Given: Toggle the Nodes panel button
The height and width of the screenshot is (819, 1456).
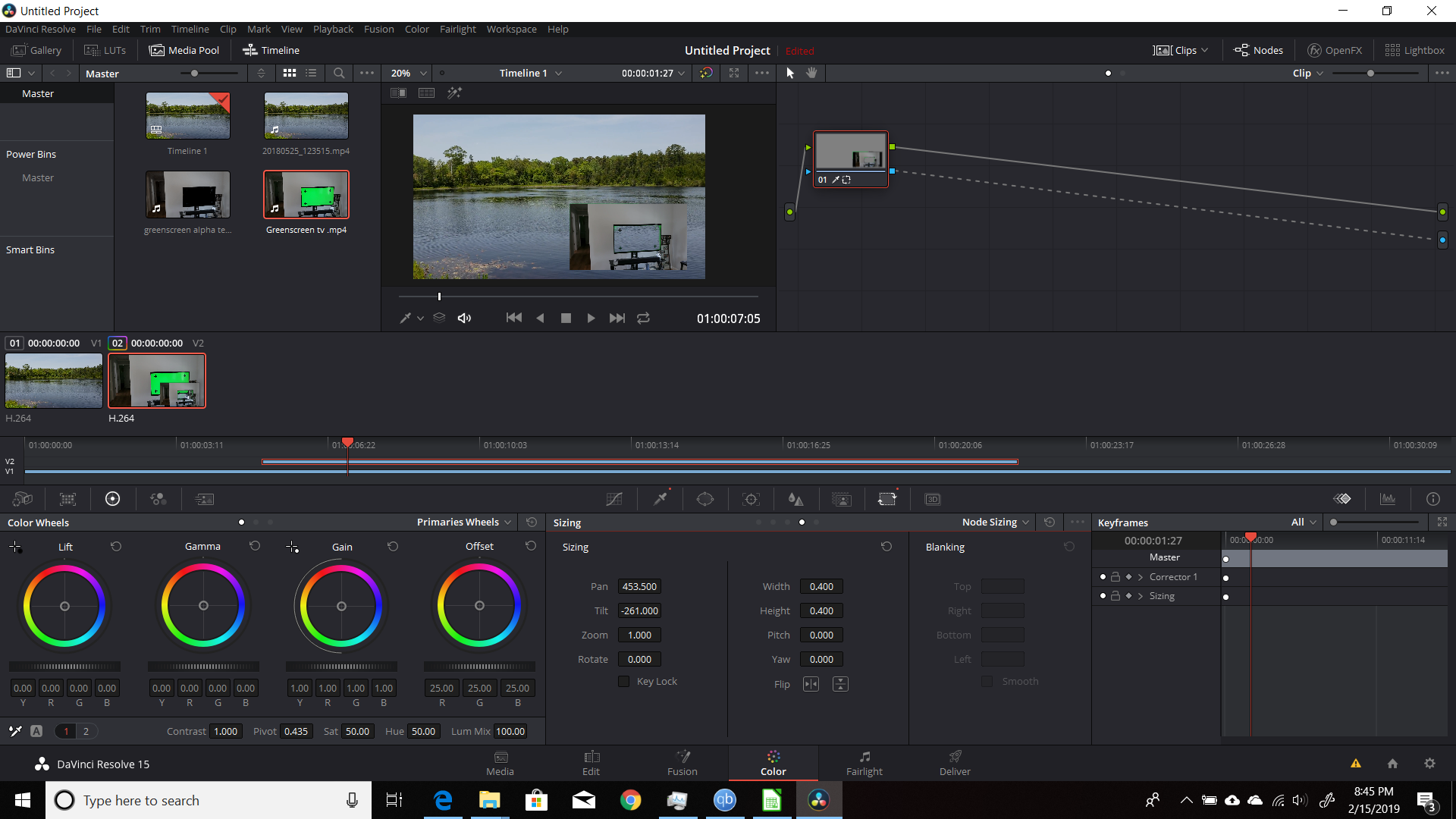Looking at the screenshot, I should [1258, 50].
